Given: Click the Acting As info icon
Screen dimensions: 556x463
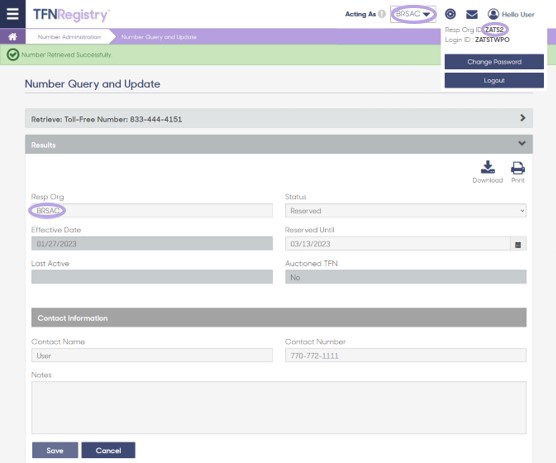Looking at the screenshot, I should 382,14.
